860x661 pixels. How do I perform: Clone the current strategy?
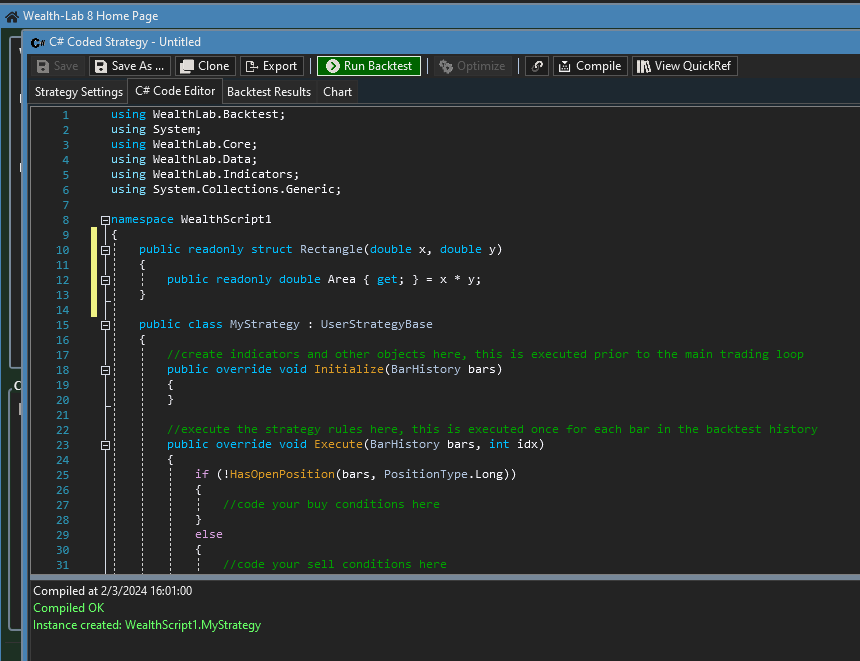coord(206,66)
